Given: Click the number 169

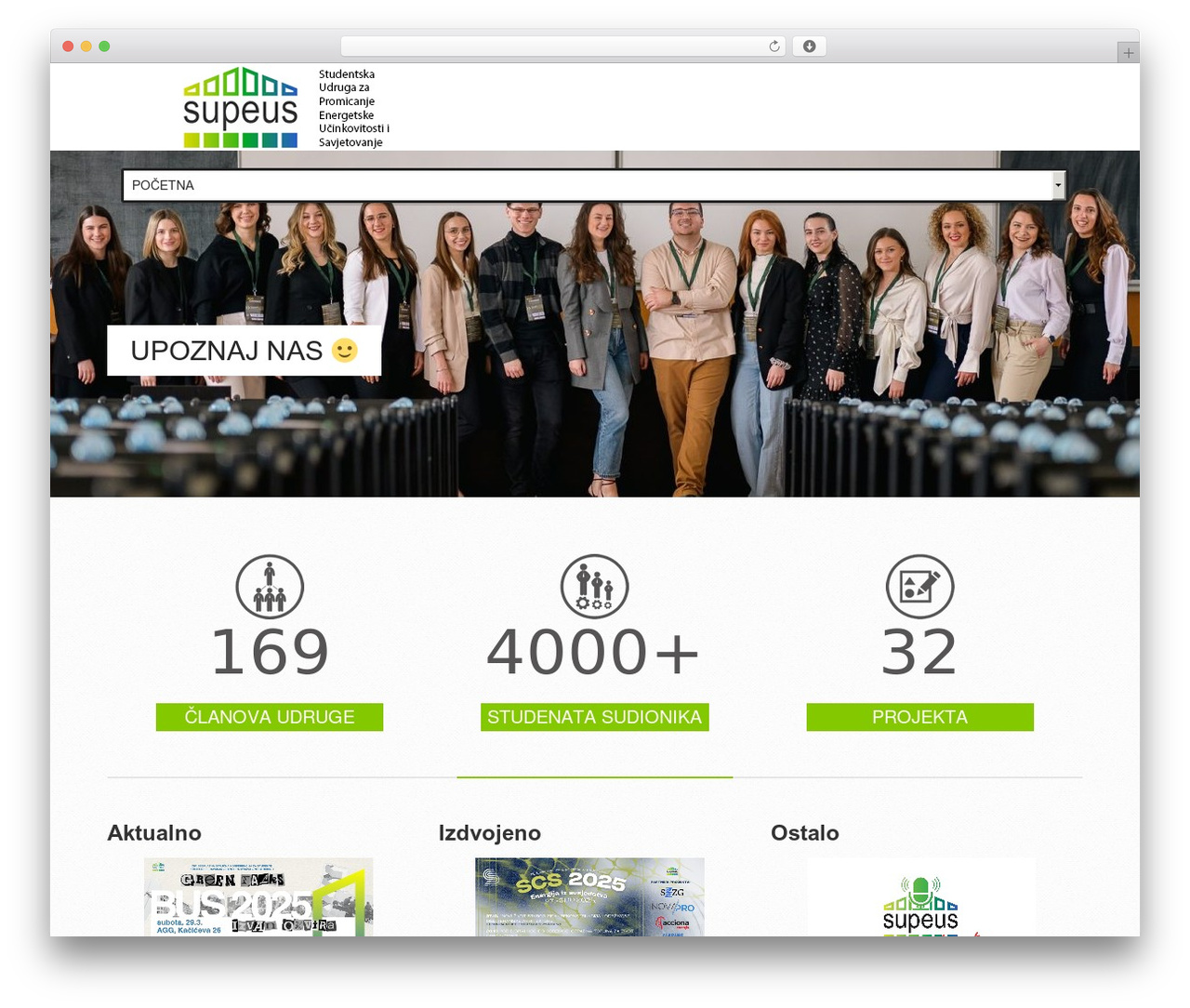Looking at the screenshot, I should (270, 652).
